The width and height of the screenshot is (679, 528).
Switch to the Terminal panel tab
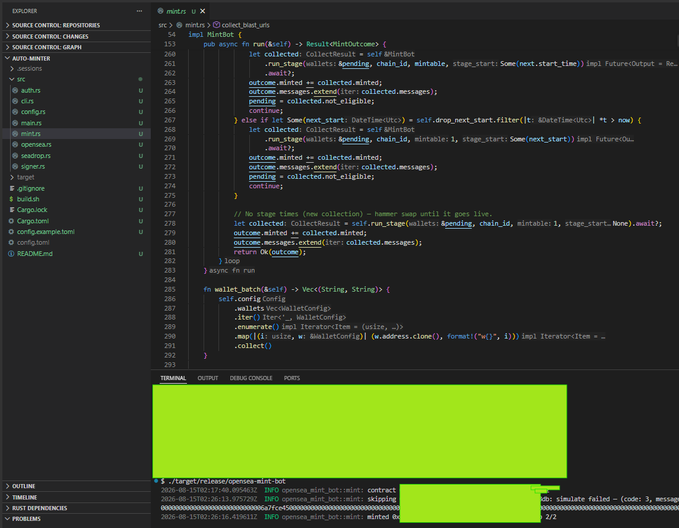click(173, 378)
